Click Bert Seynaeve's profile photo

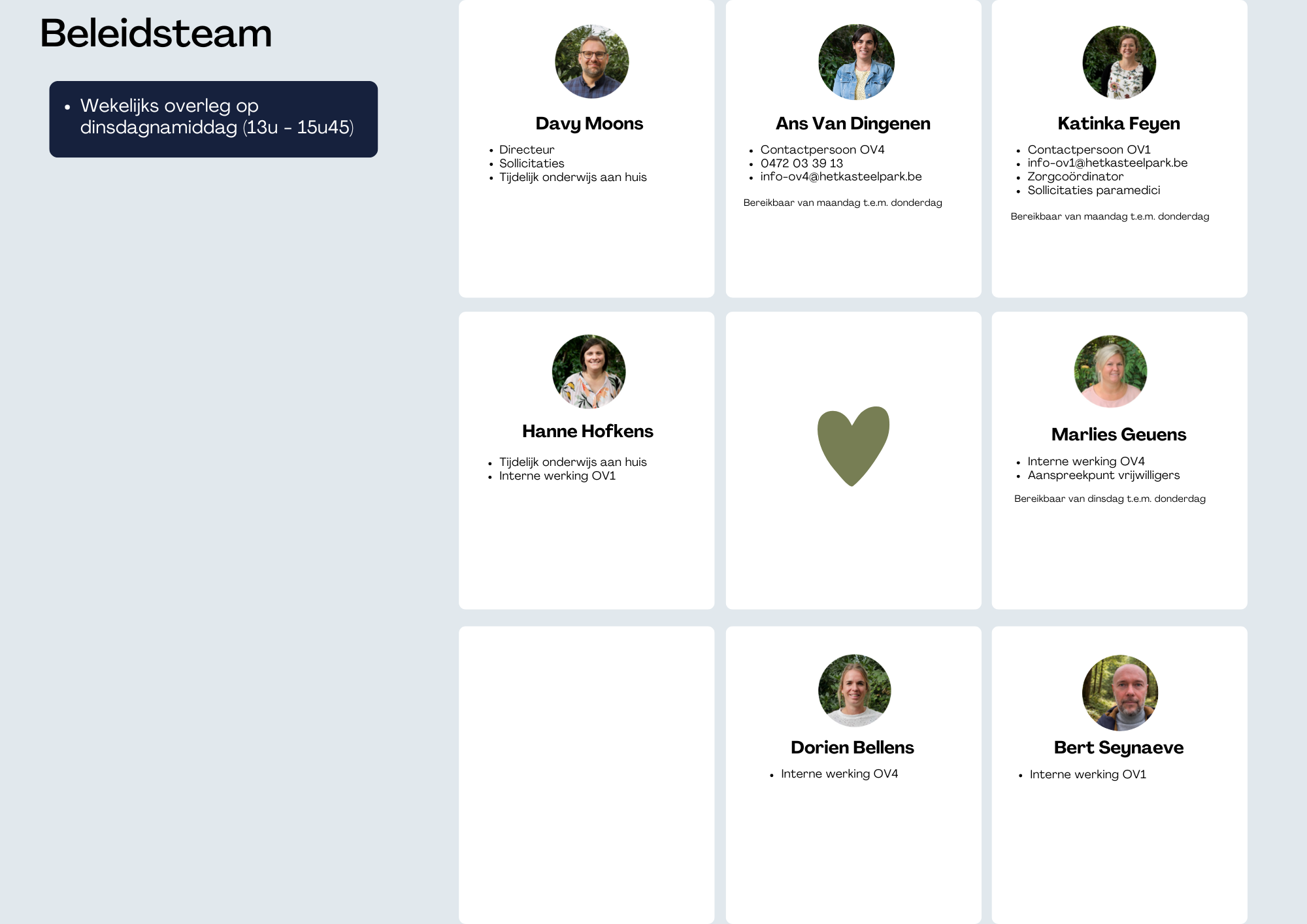1119,693
